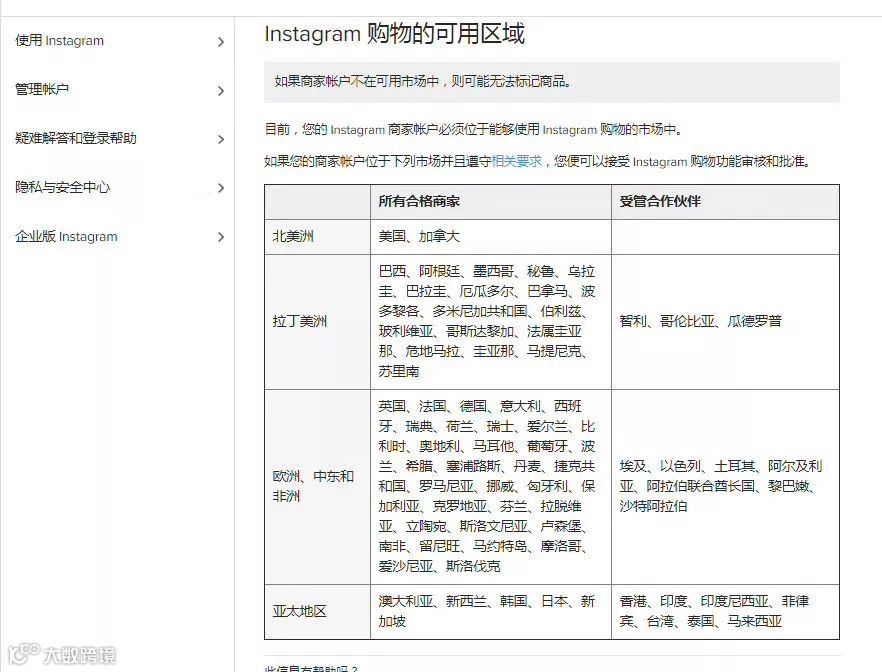Open the 管理帐户 sidebar item
The width and height of the screenshot is (882, 672).
point(42,89)
